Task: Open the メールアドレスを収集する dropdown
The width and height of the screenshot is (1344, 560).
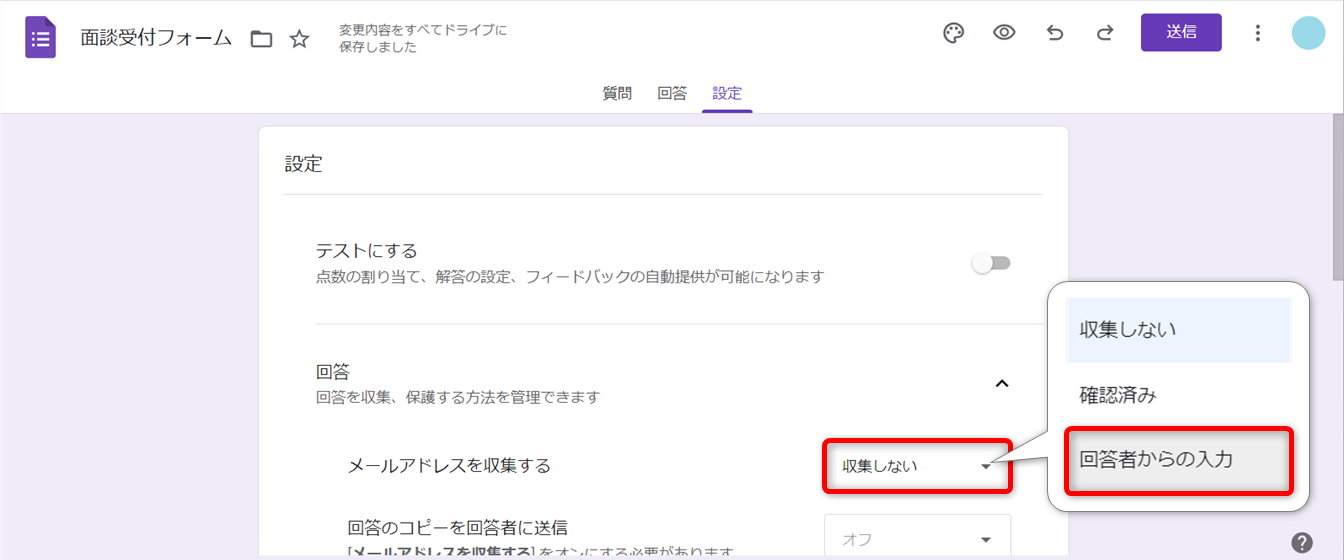Action: 917,466
